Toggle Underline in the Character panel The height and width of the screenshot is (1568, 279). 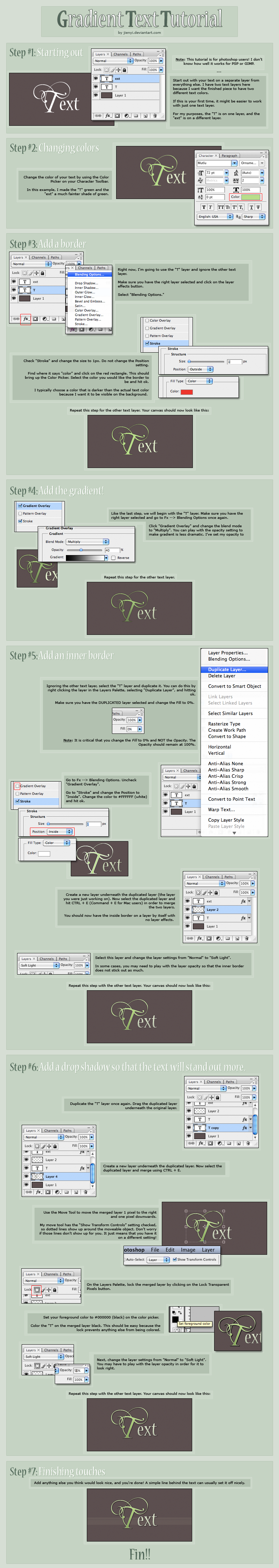tap(251, 207)
